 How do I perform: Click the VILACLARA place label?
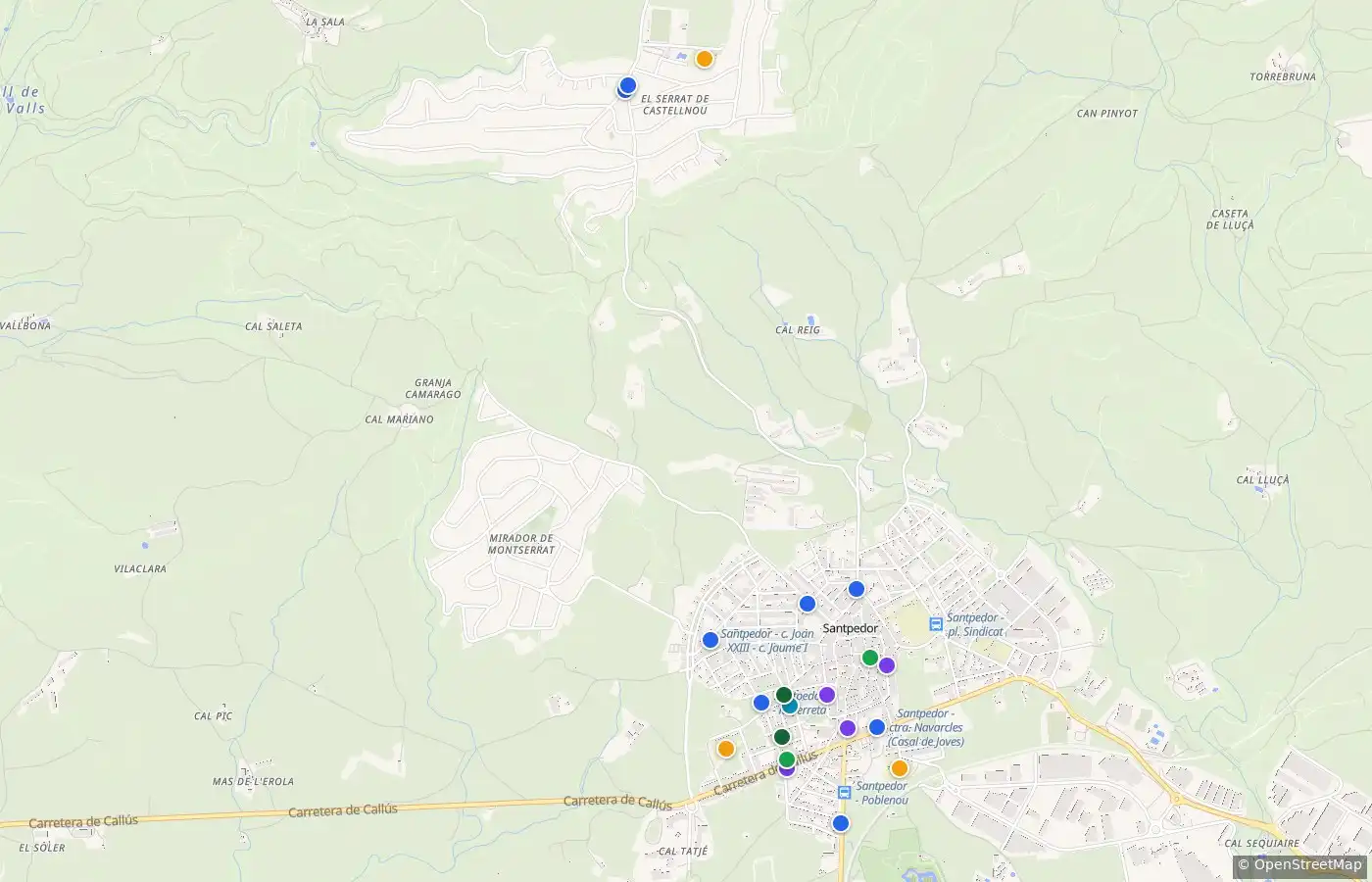pyautogui.click(x=140, y=569)
